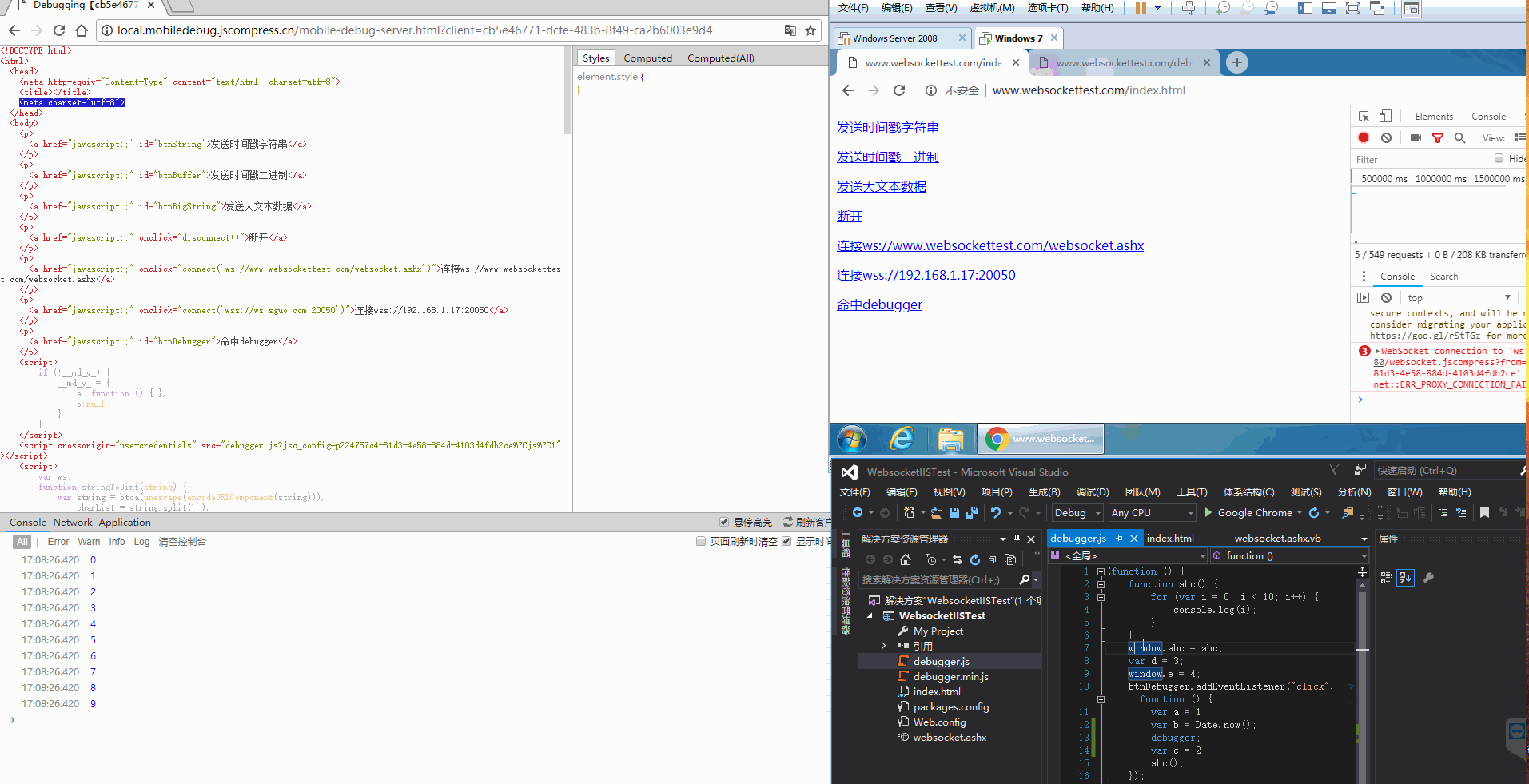Viewport: 1529px width, 784px height.
Task: Clear the DevTools console drawer
Action: (x=1386, y=297)
